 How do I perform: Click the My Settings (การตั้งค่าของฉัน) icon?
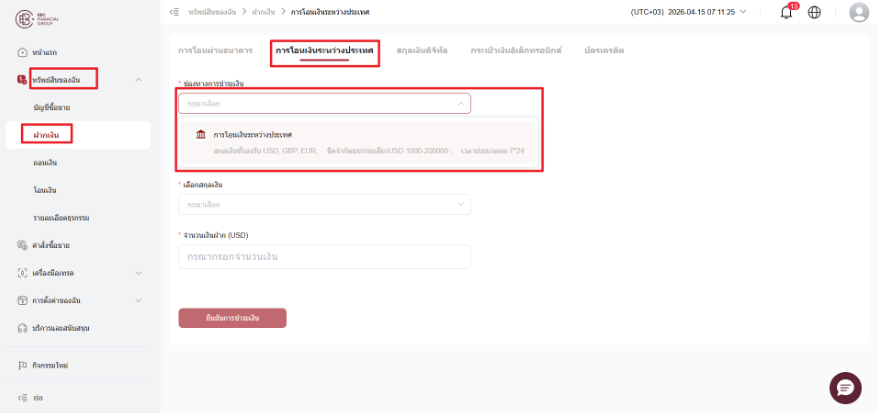click(x=22, y=301)
